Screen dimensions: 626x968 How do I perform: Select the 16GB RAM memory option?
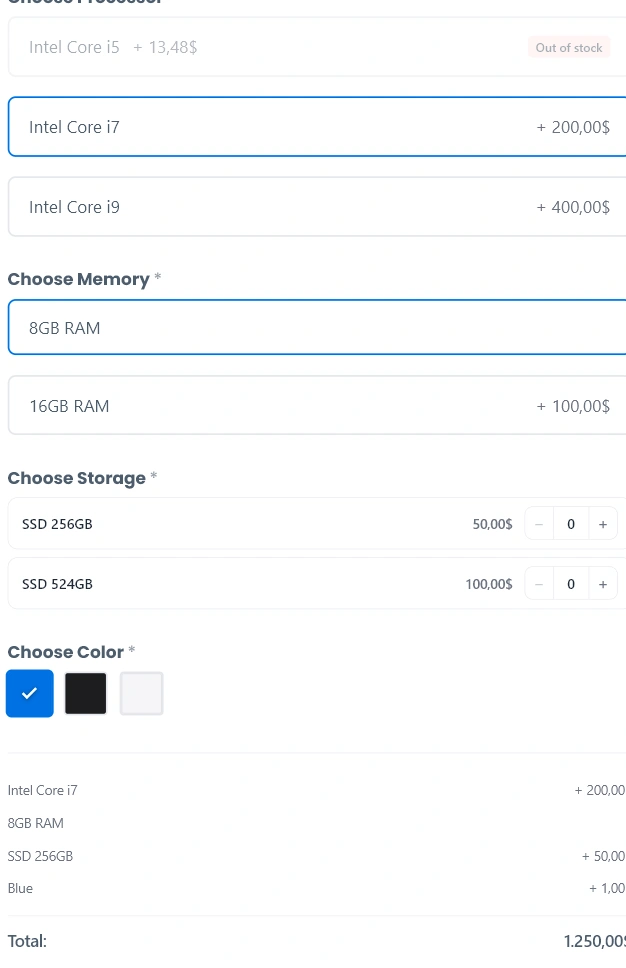point(317,406)
